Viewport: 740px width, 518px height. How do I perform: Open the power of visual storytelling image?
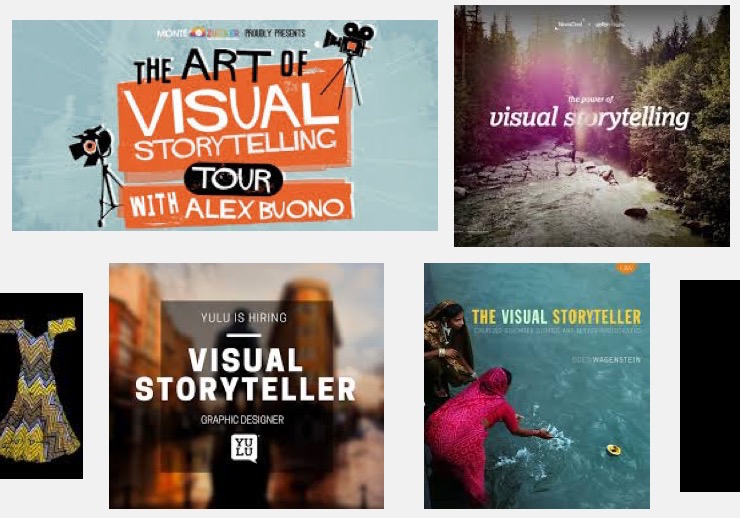592,125
